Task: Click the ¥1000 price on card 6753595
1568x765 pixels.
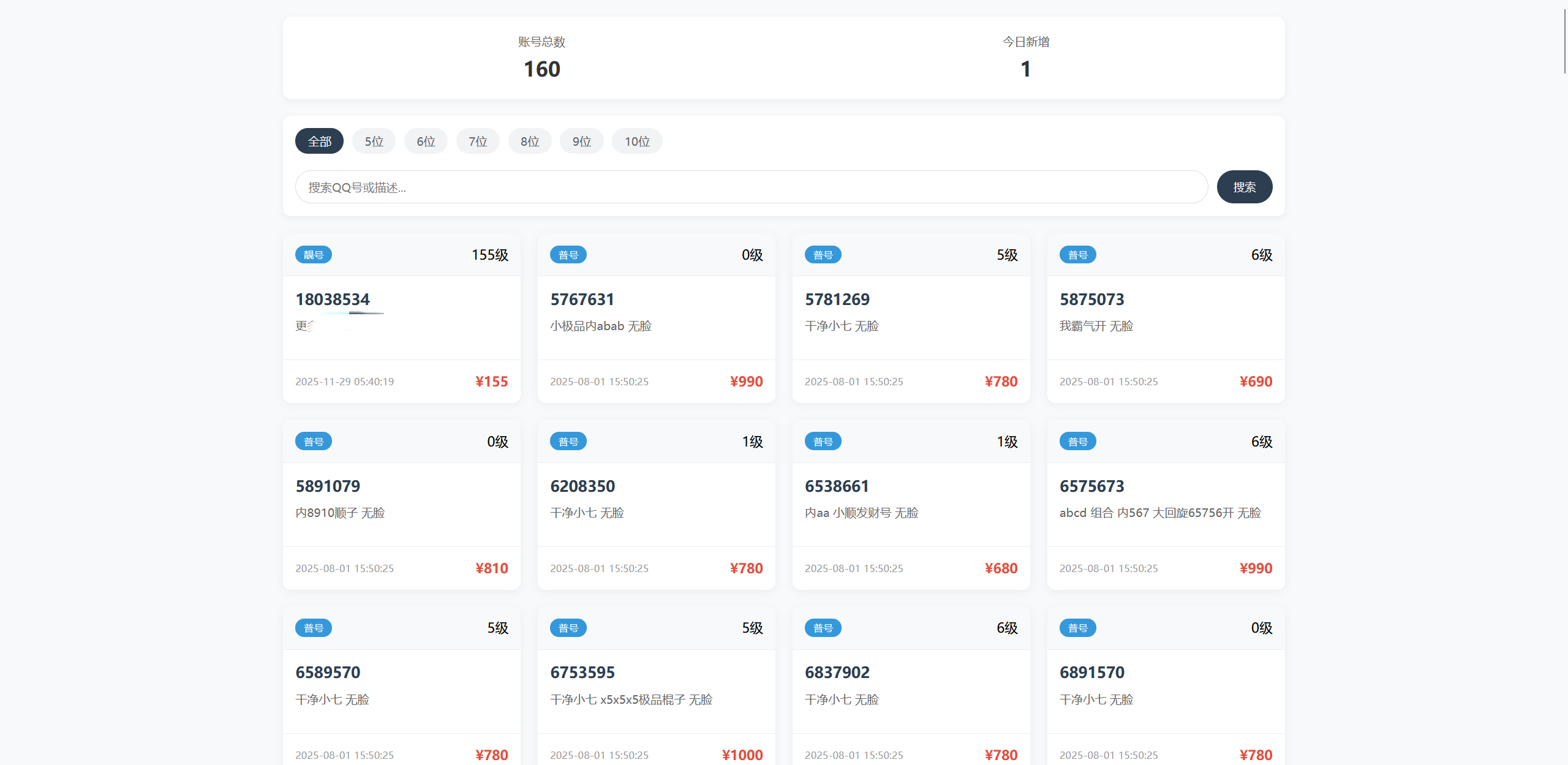Action: (x=742, y=755)
